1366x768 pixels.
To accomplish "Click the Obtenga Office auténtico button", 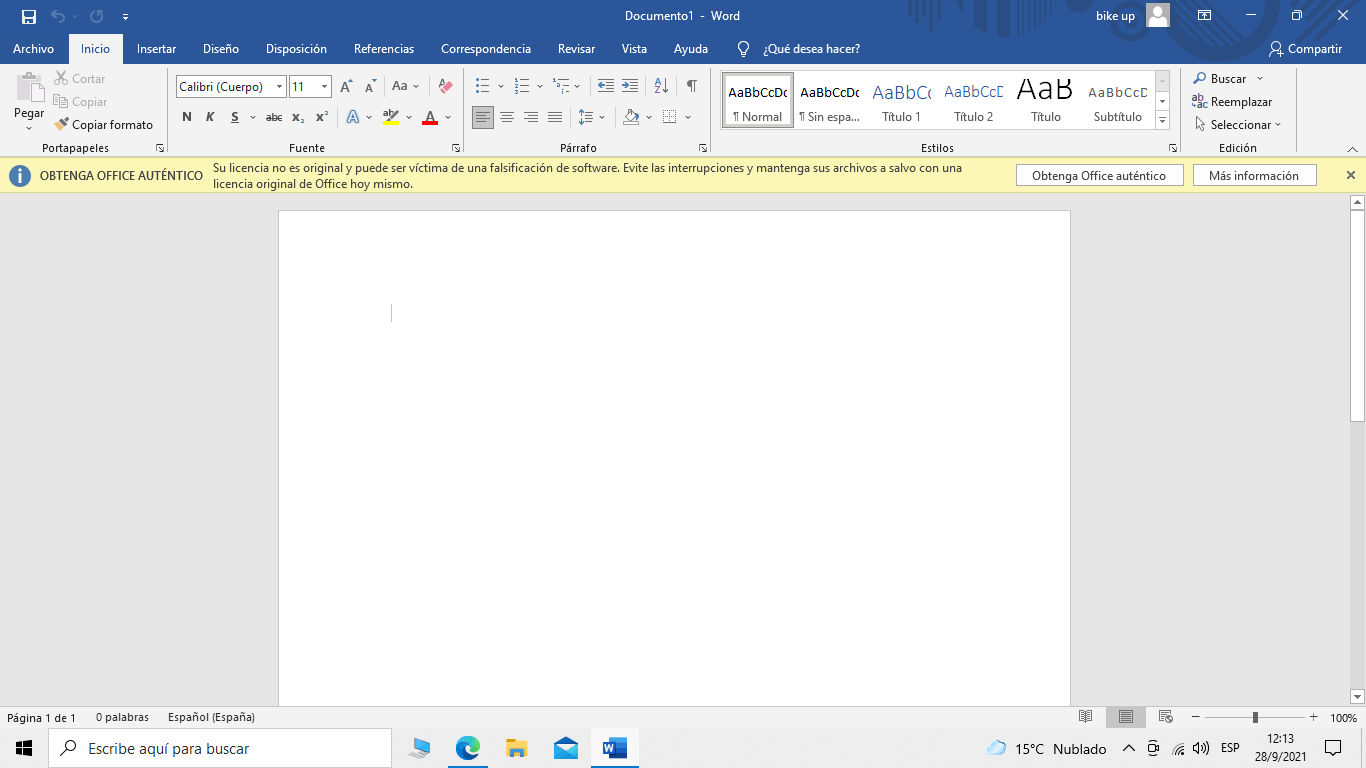I will [x=1099, y=175].
